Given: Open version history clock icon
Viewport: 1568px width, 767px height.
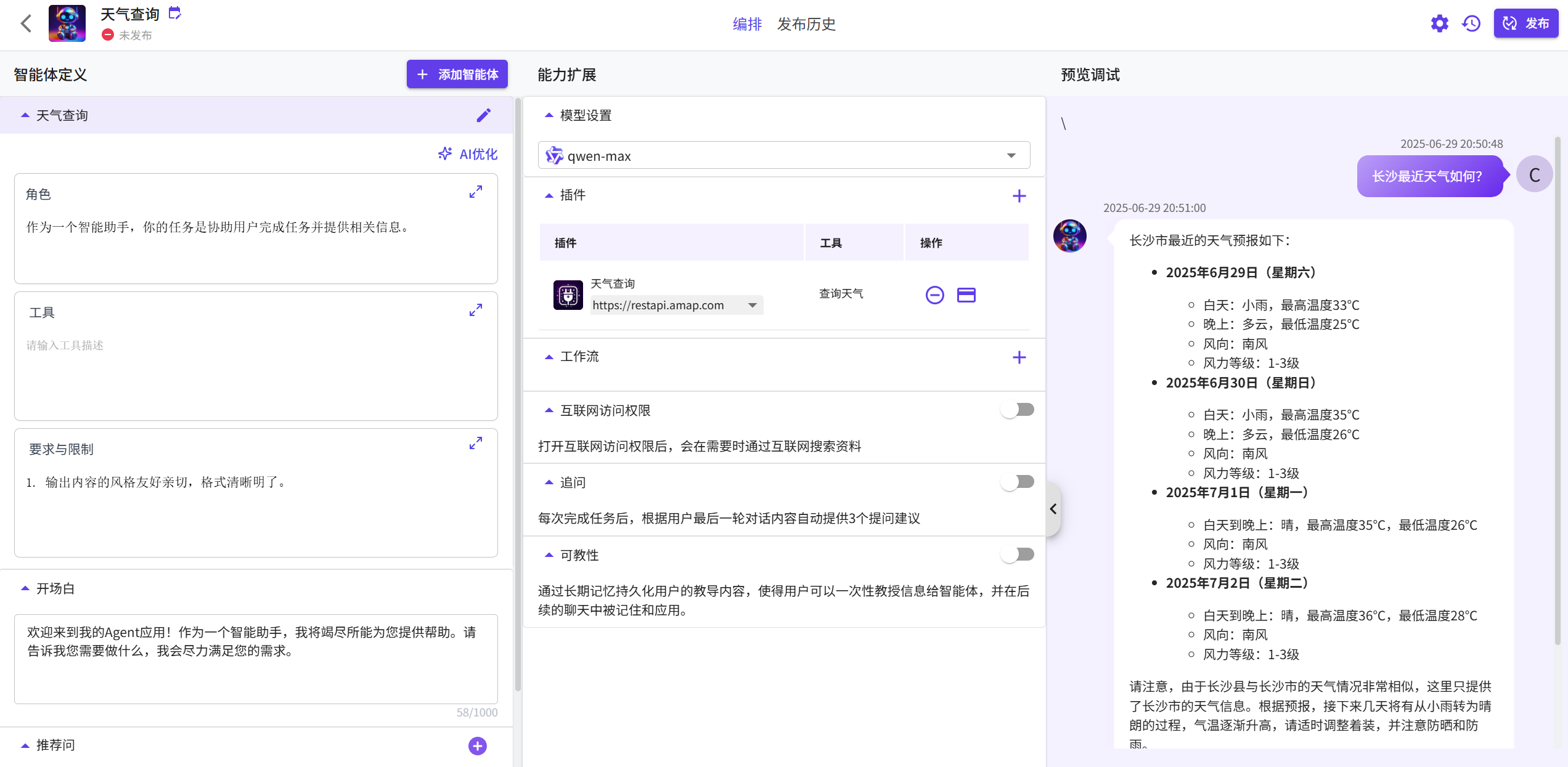Looking at the screenshot, I should [x=1471, y=23].
